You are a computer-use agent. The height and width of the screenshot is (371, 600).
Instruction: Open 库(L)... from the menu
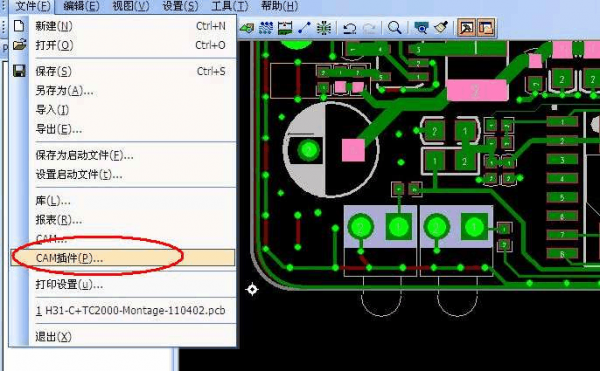point(123,200)
